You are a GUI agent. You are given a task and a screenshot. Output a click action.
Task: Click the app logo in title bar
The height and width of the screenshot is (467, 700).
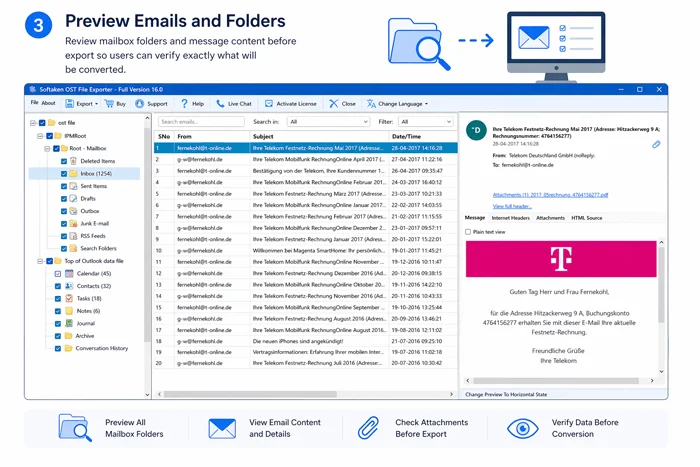point(32,89)
